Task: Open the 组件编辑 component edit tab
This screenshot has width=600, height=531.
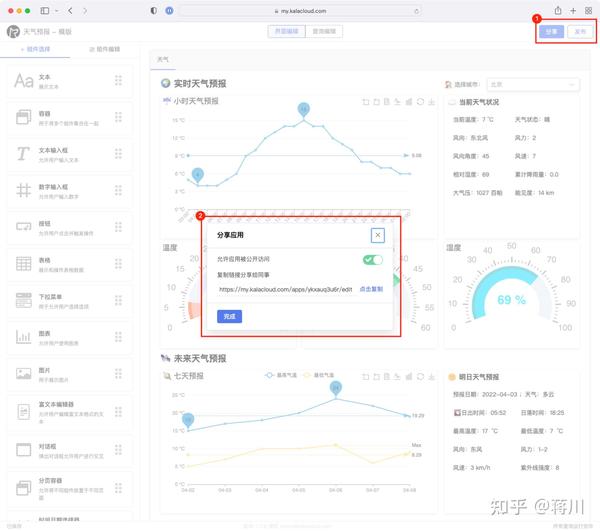Action: coord(104,49)
